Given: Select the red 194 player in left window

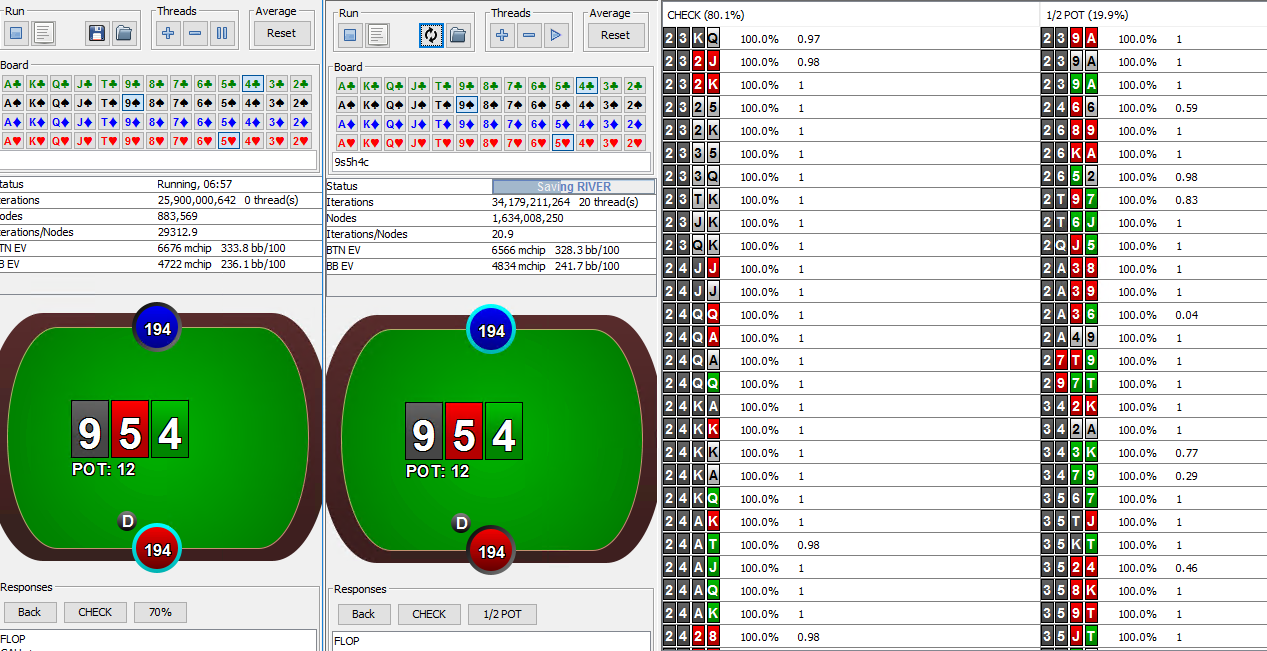Looking at the screenshot, I should pyautogui.click(x=157, y=550).
